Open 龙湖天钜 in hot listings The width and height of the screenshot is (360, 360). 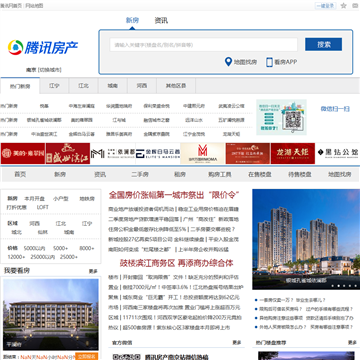(231, 134)
